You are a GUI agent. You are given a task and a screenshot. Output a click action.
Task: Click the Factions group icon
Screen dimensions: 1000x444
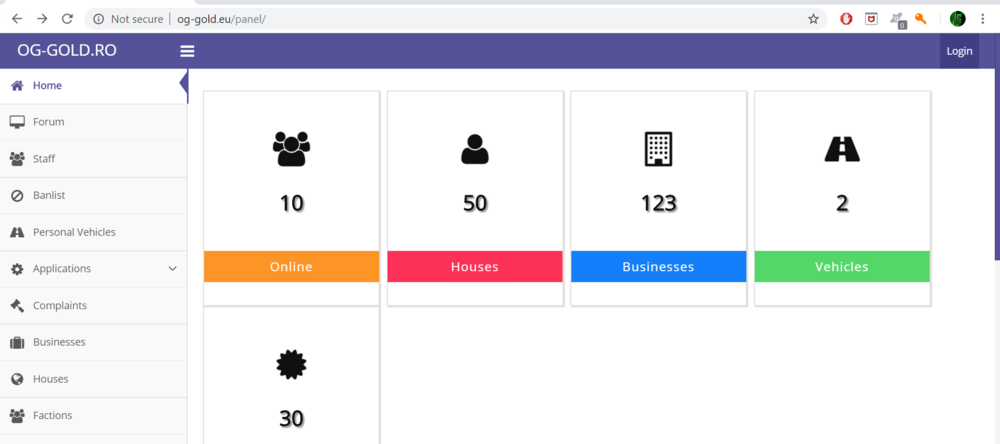coord(17,415)
